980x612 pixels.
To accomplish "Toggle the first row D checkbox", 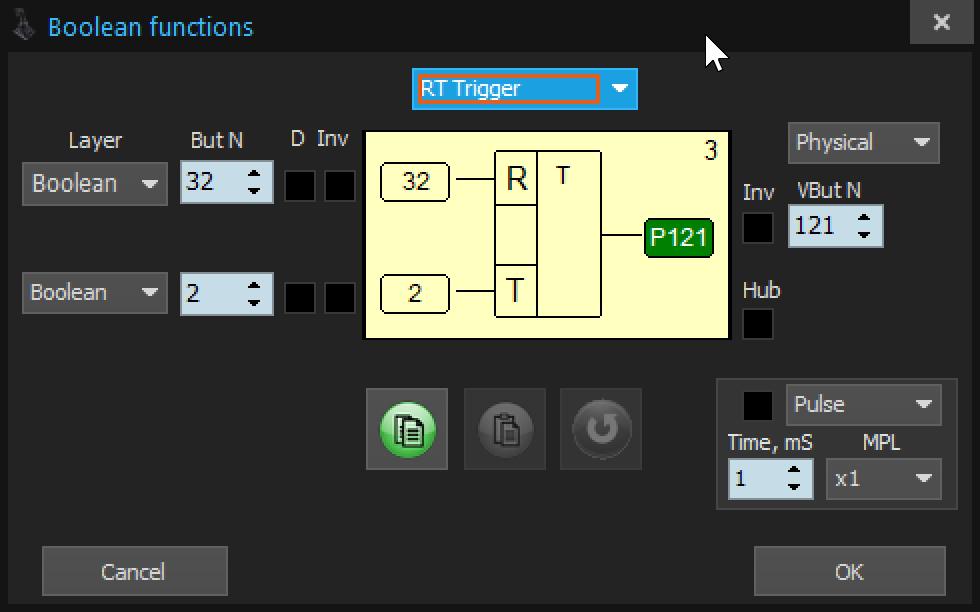I will 299,186.
